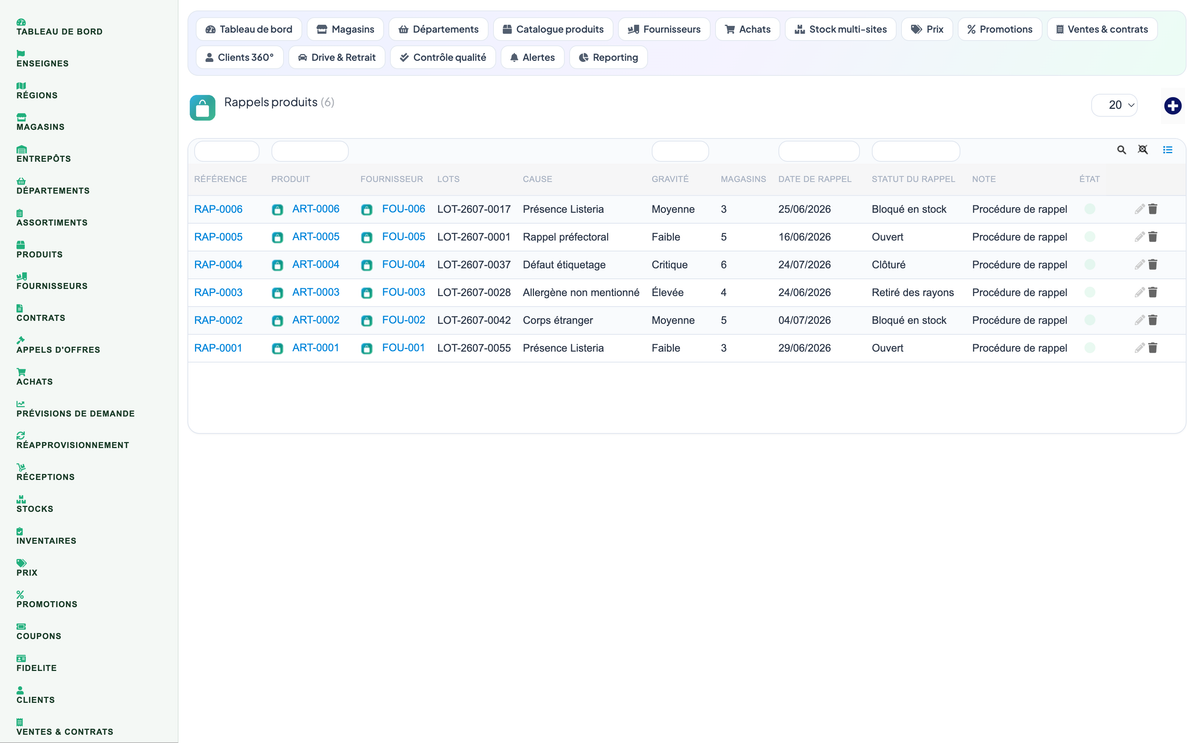Viewport: 1200px width, 743px height.
Task: Click the Rappels produits shopping bag icon
Action: [x=202, y=108]
